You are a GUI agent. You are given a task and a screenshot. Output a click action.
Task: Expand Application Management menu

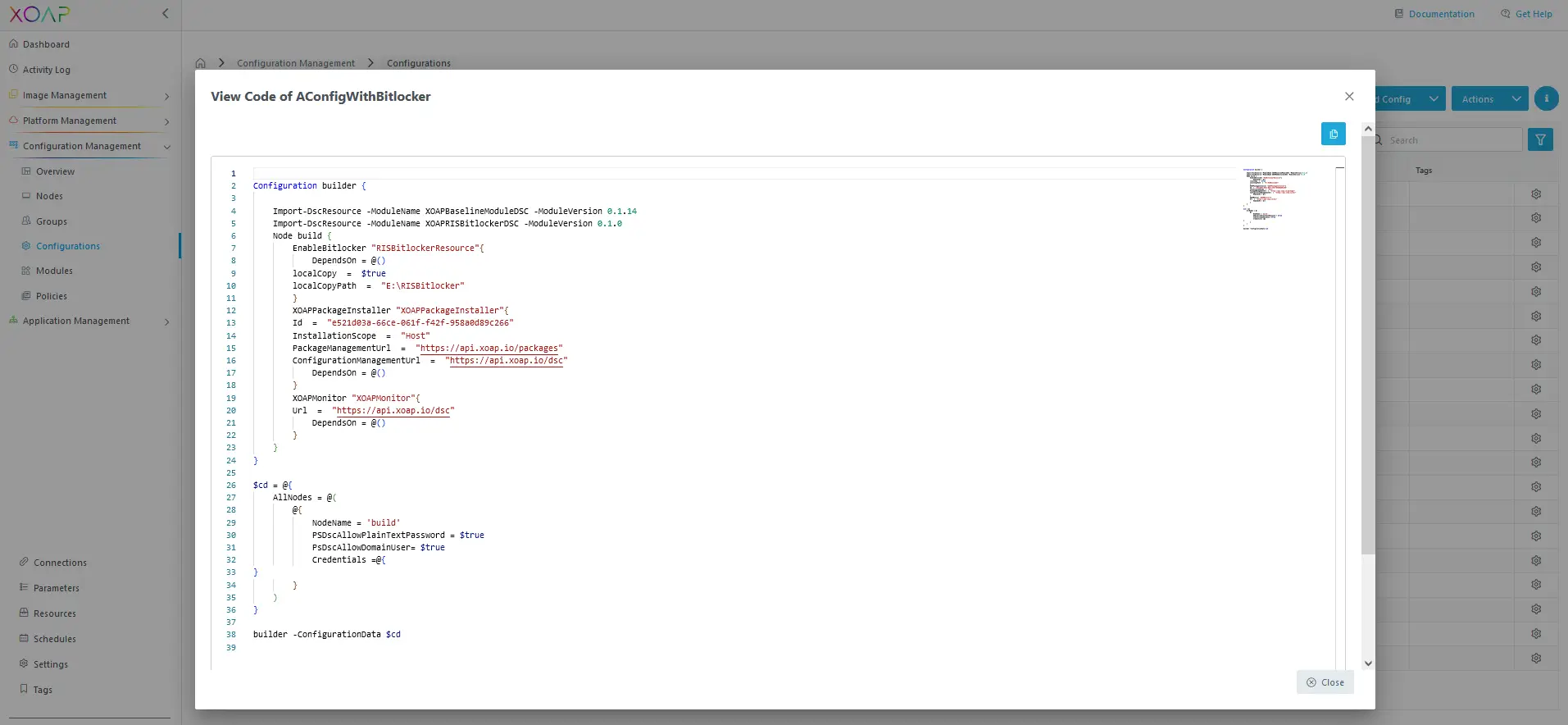pos(90,321)
